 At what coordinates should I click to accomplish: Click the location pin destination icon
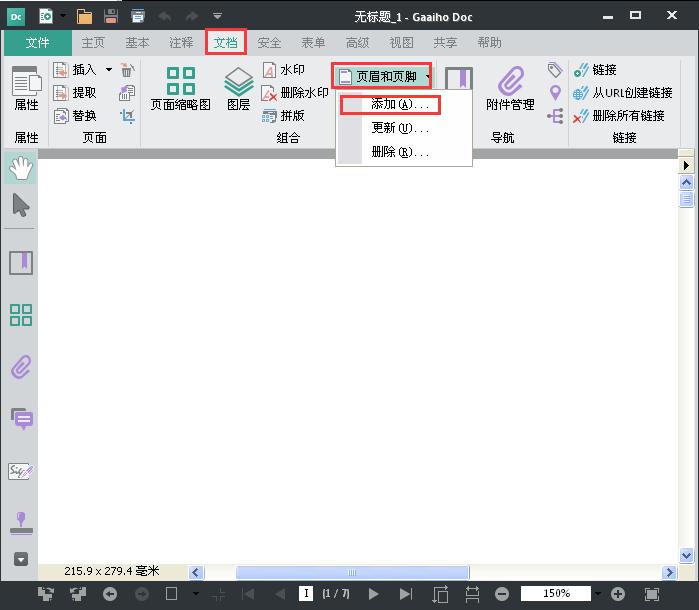point(555,93)
